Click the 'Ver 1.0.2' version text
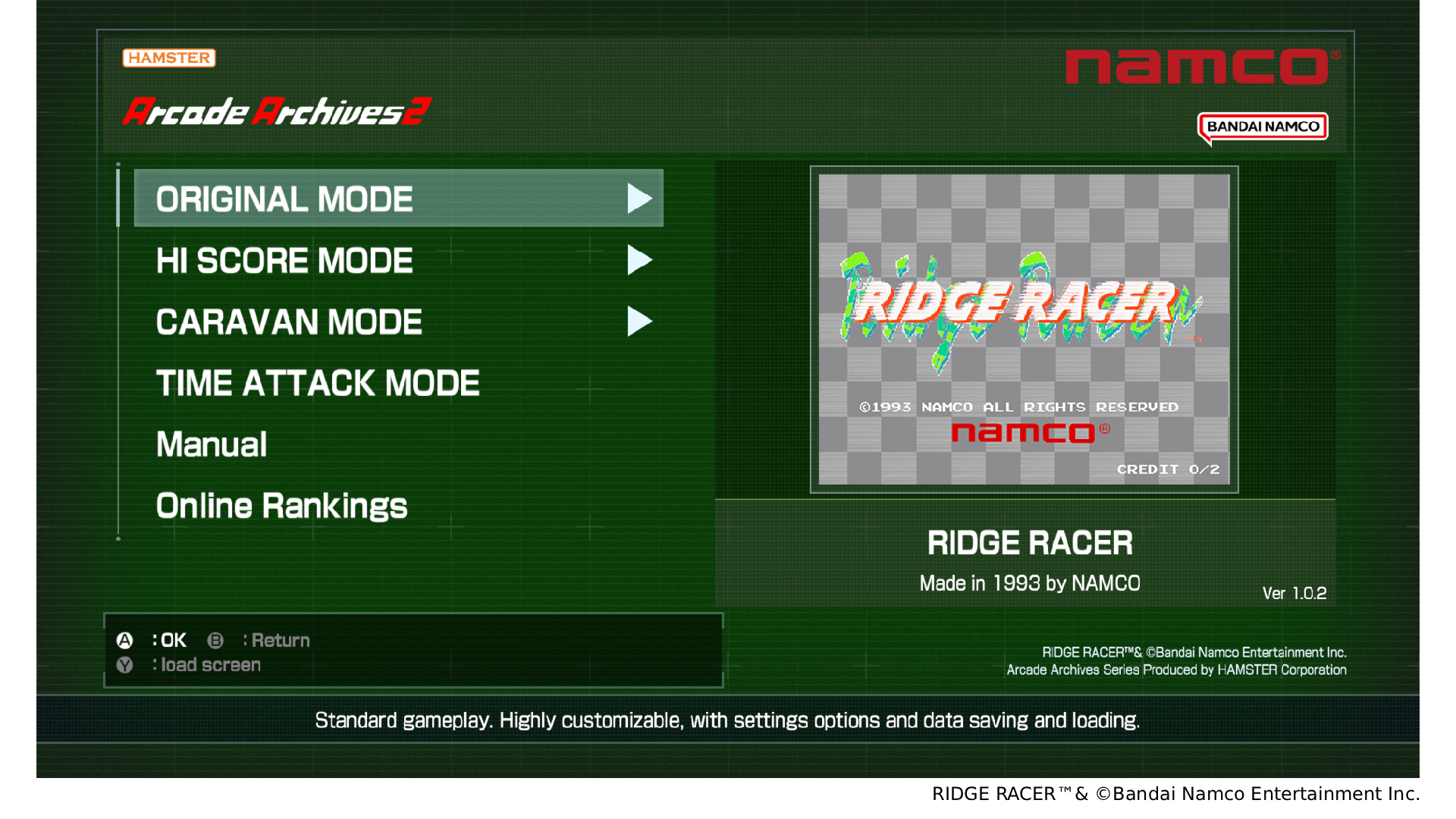The height and width of the screenshot is (819, 1456). click(1294, 593)
